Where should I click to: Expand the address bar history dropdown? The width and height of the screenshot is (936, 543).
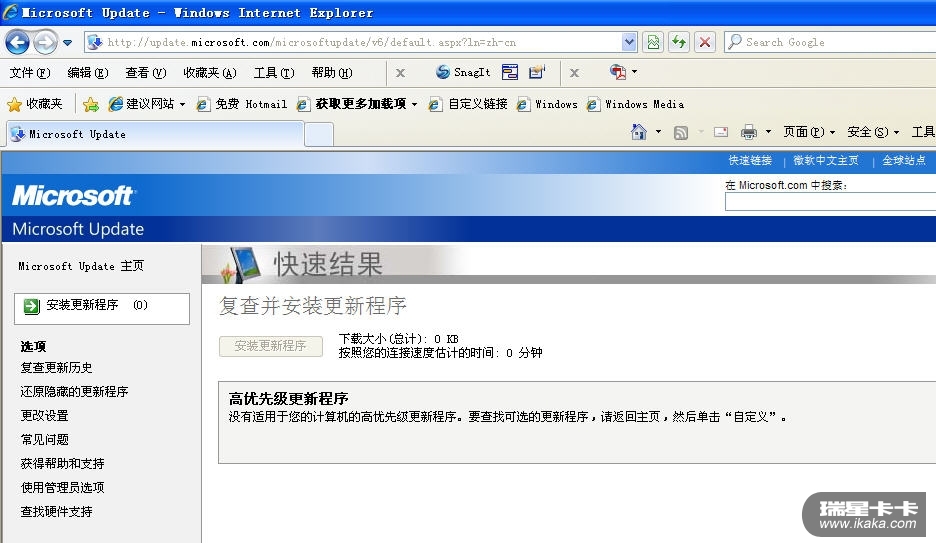(x=629, y=42)
